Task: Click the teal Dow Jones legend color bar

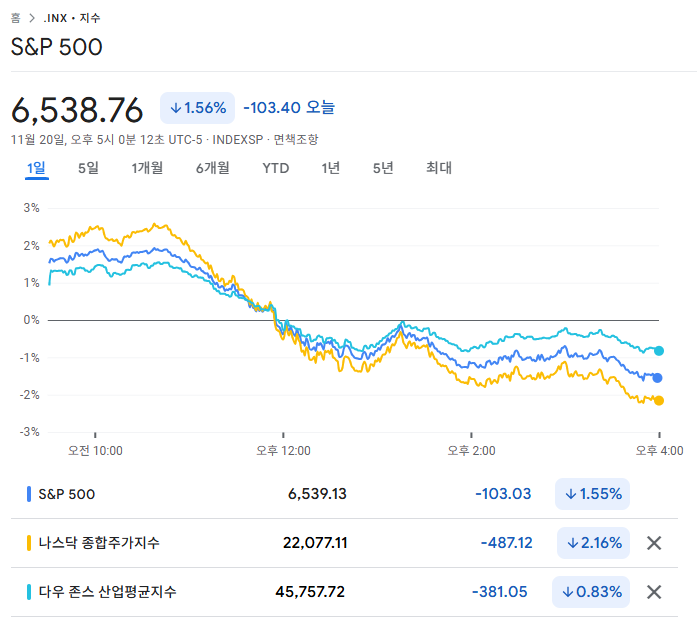Action: coord(28,592)
